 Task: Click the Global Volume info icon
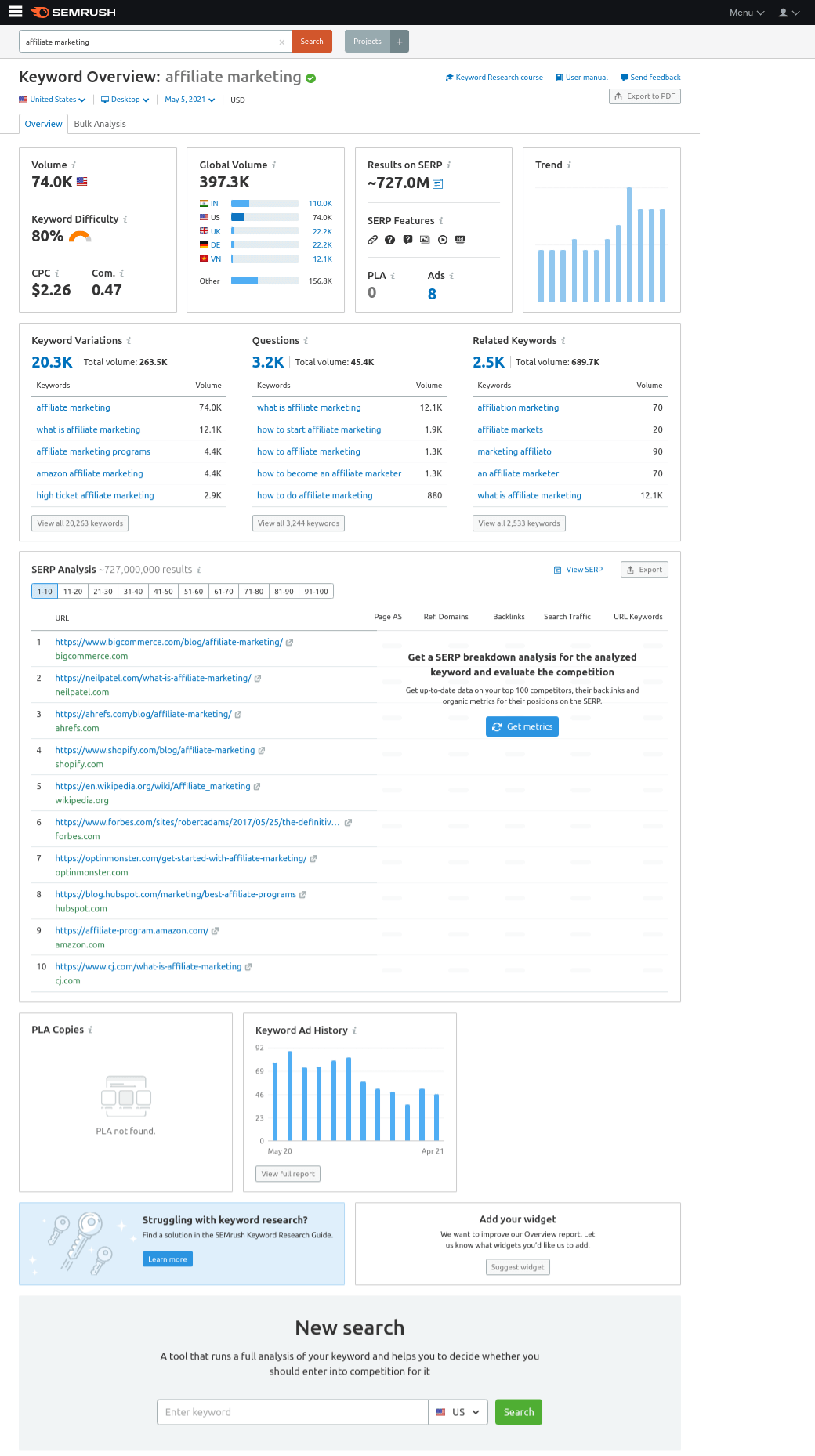274,165
